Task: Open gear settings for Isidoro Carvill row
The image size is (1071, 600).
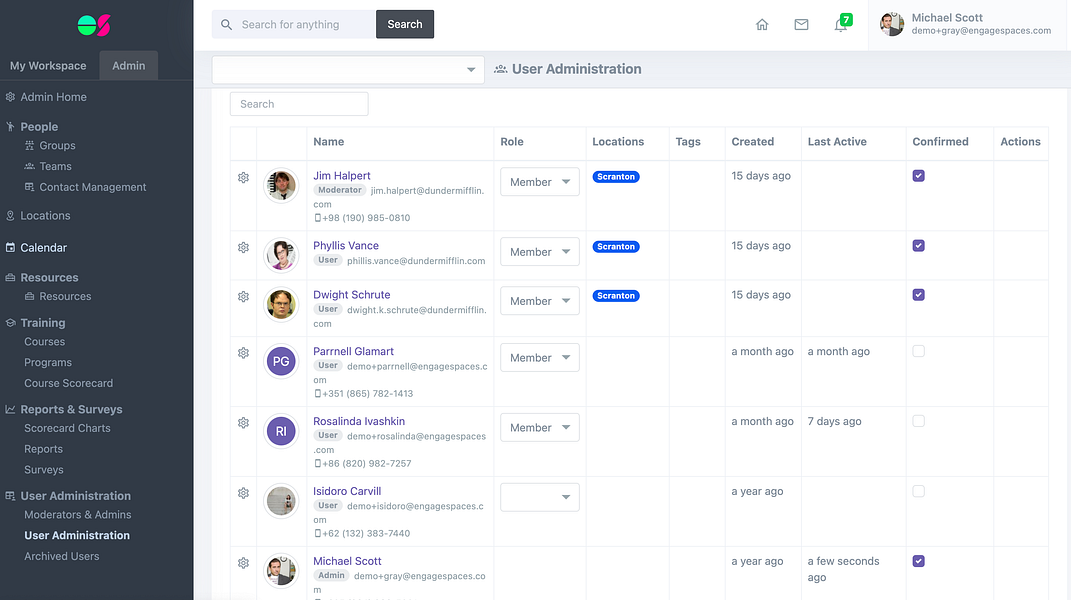Action: point(243,493)
